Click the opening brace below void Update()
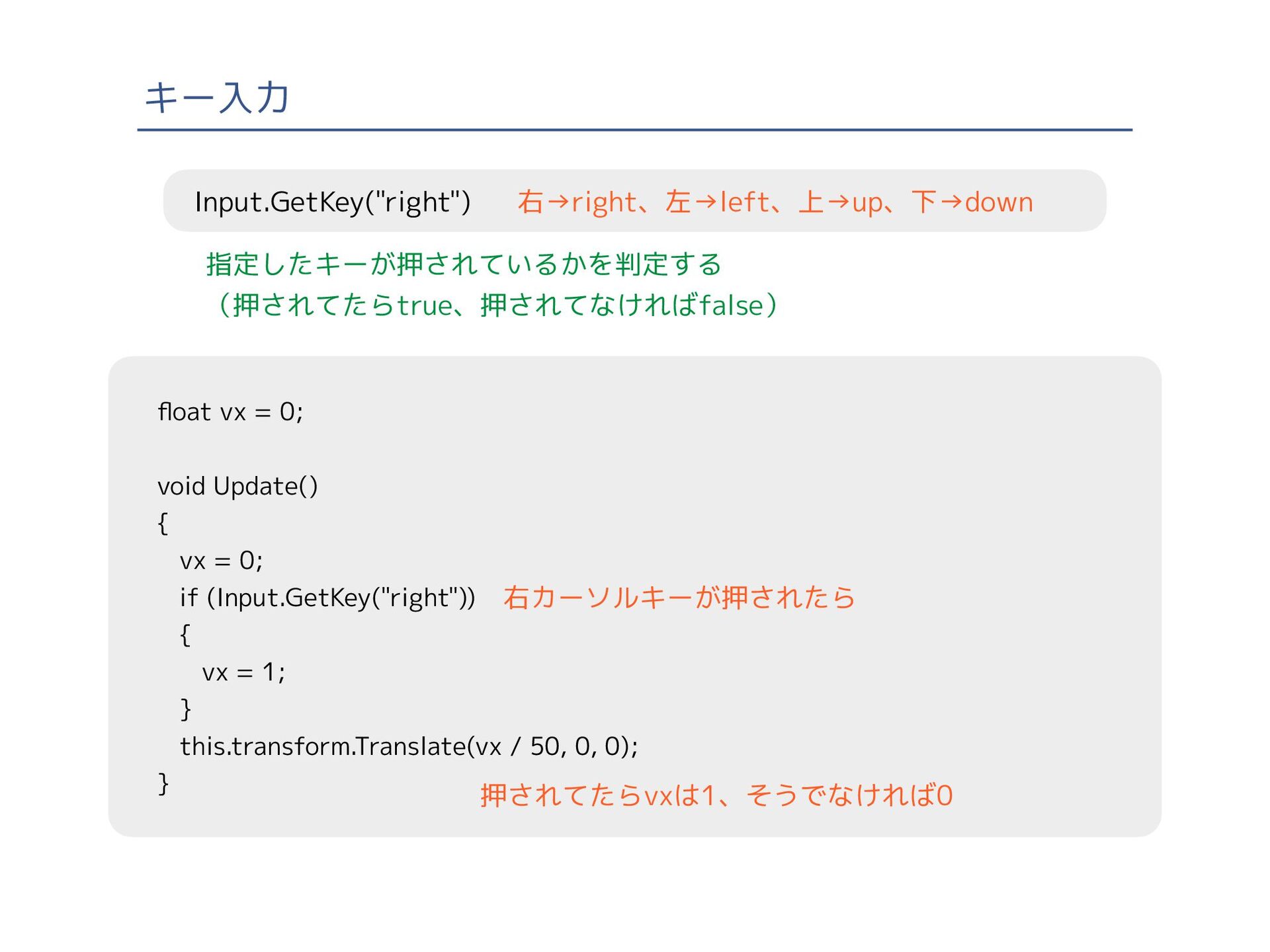1270x952 pixels. coord(163,523)
